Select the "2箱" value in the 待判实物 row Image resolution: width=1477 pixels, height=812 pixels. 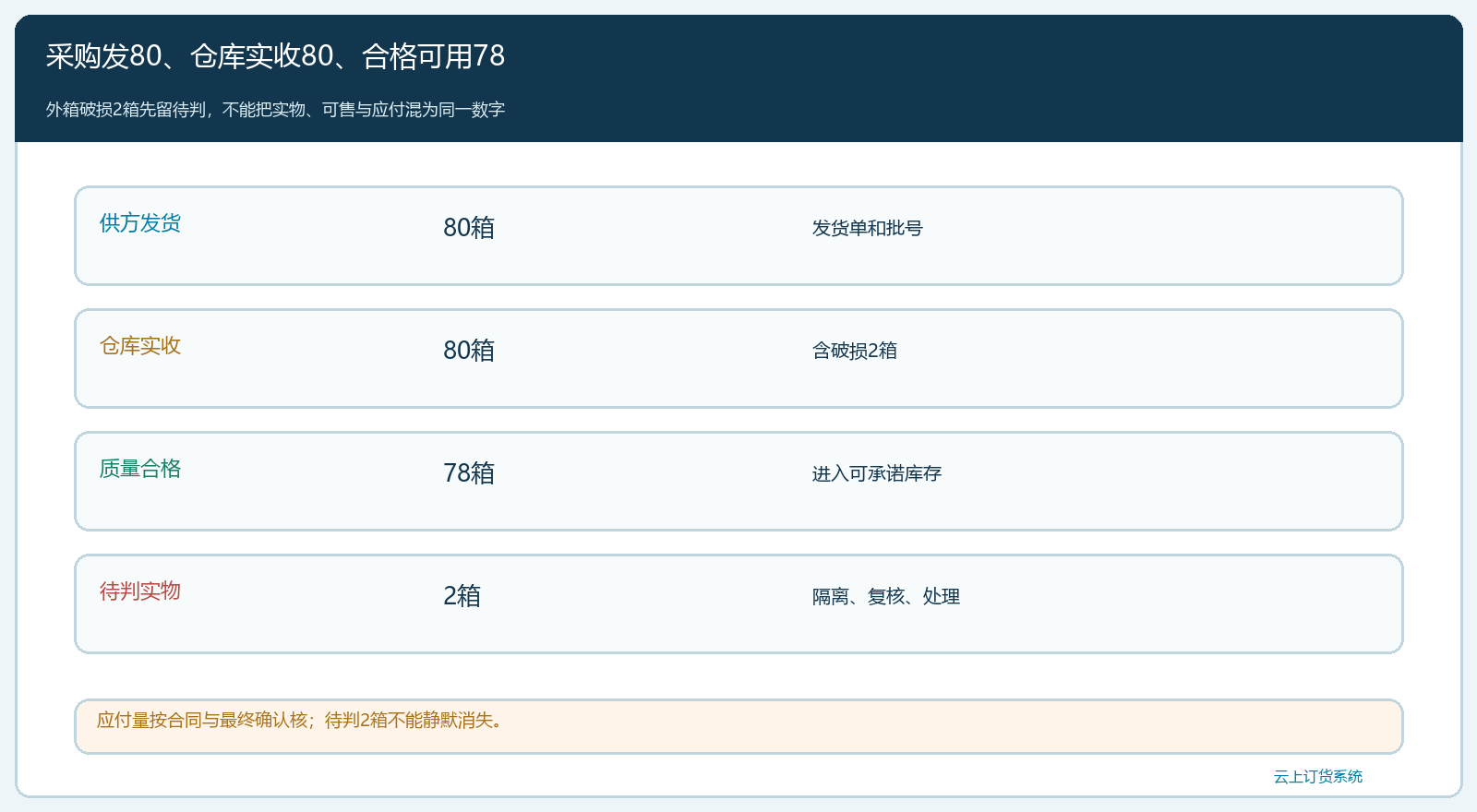point(462,596)
